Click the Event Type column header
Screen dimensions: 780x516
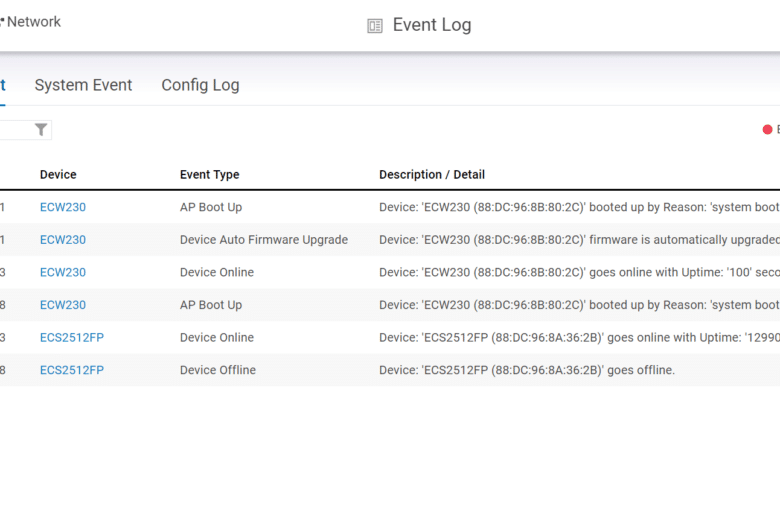[x=209, y=175]
